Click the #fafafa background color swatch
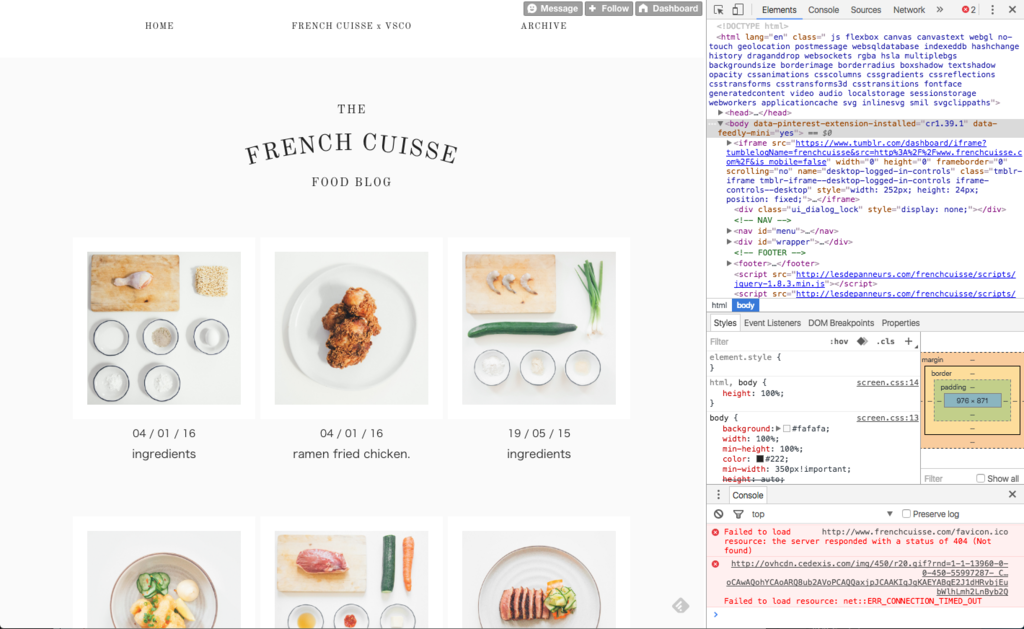The height and width of the screenshot is (629, 1024). (787, 428)
